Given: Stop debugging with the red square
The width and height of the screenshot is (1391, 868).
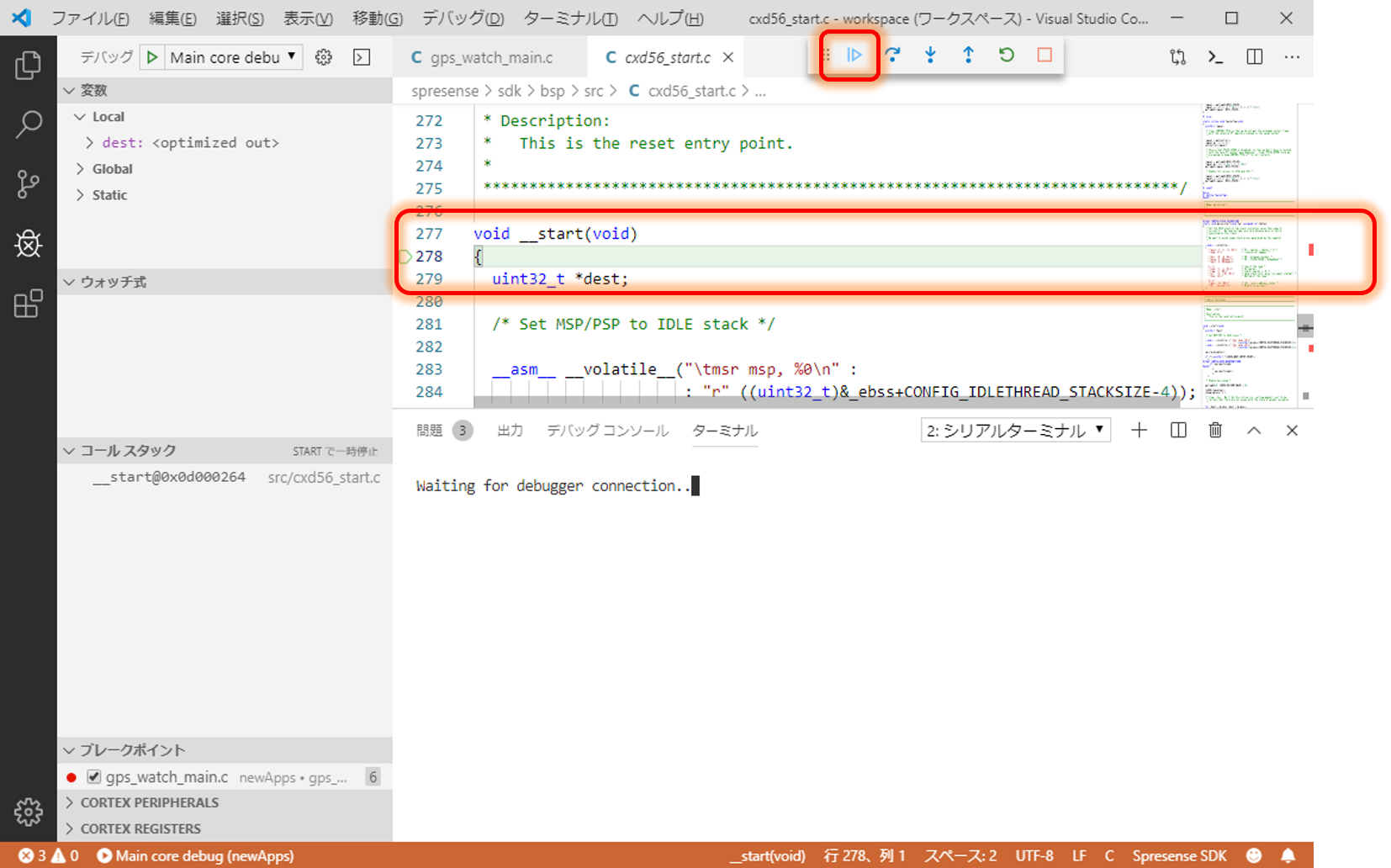Looking at the screenshot, I should click(x=1045, y=56).
